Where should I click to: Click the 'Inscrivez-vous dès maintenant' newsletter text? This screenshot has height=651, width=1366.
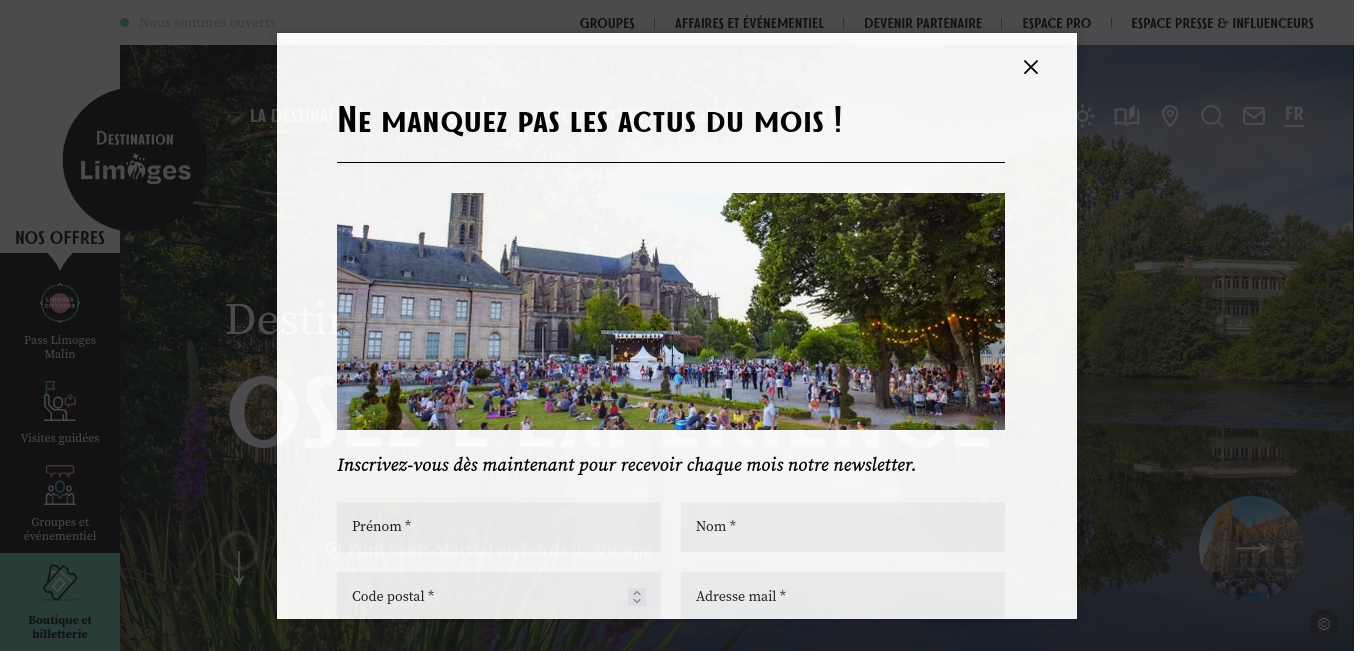tap(626, 465)
